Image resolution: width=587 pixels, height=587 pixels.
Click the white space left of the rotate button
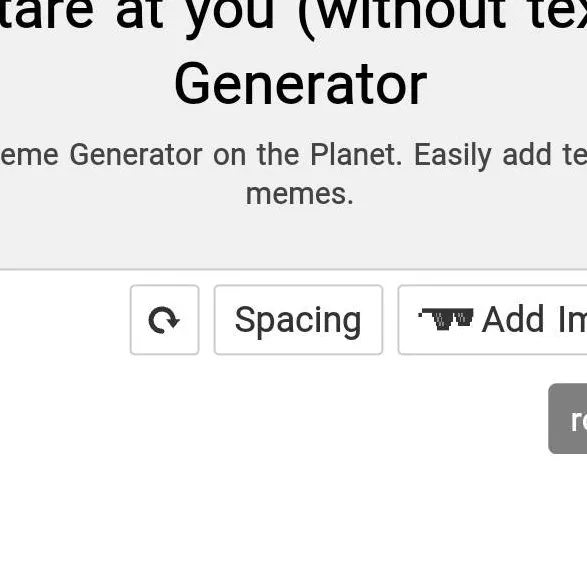click(x=64, y=320)
